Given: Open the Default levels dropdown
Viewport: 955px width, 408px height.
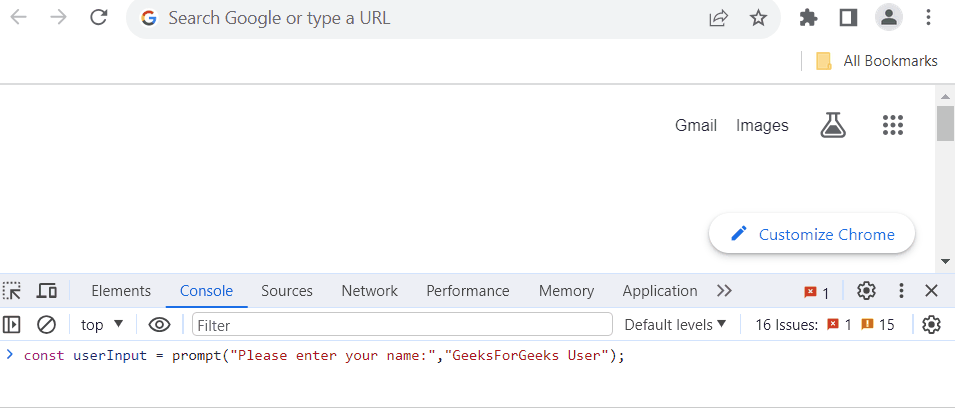Looking at the screenshot, I should (675, 324).
